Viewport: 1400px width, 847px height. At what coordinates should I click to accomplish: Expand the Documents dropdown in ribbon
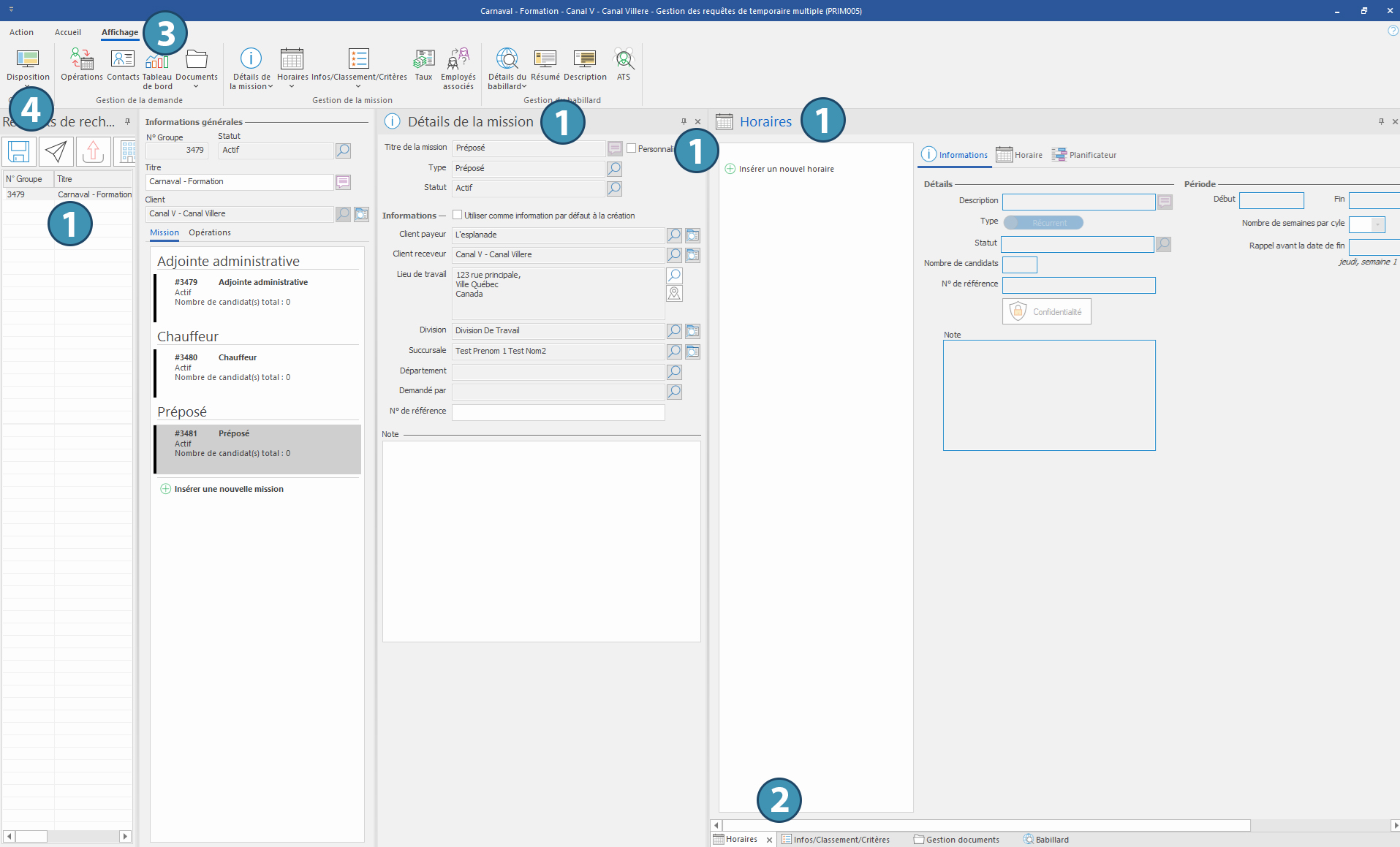coord(196,86)
